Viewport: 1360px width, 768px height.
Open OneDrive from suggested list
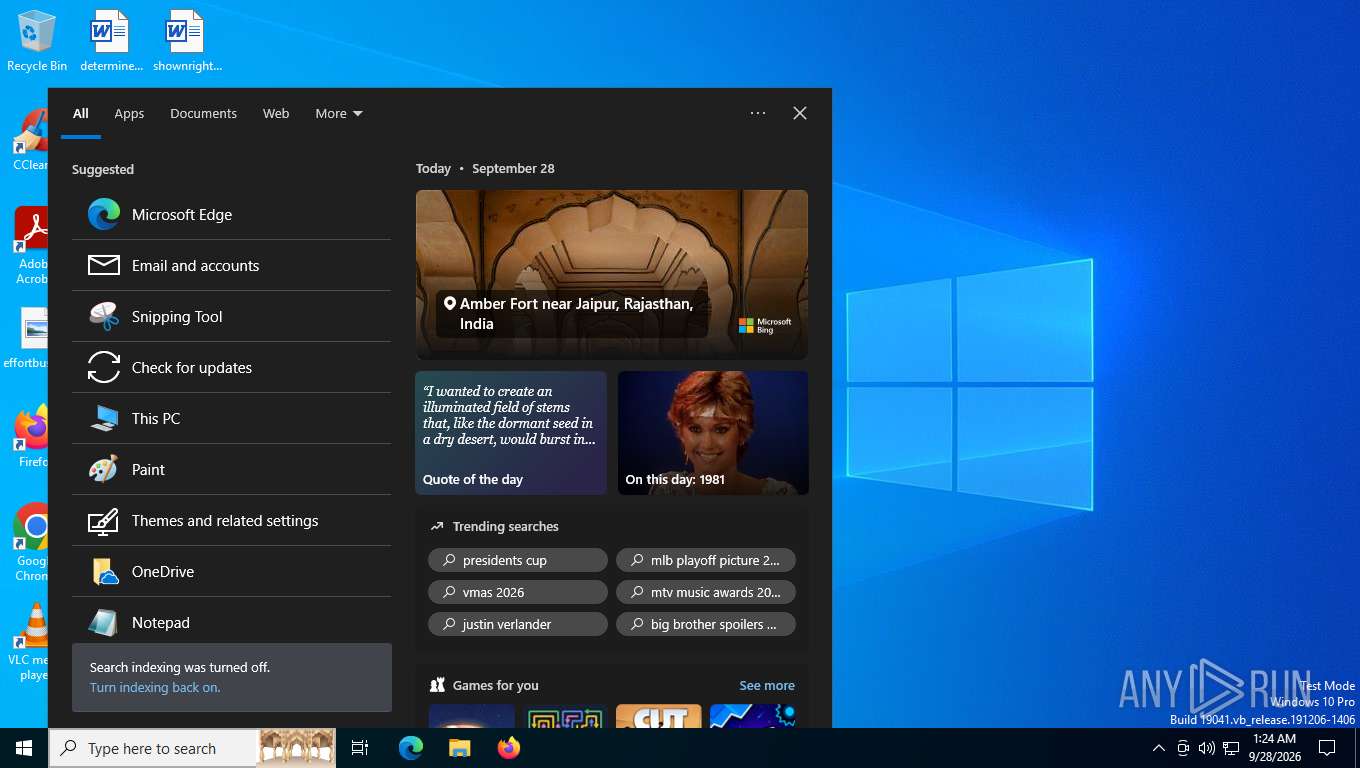tap(231, 571)
